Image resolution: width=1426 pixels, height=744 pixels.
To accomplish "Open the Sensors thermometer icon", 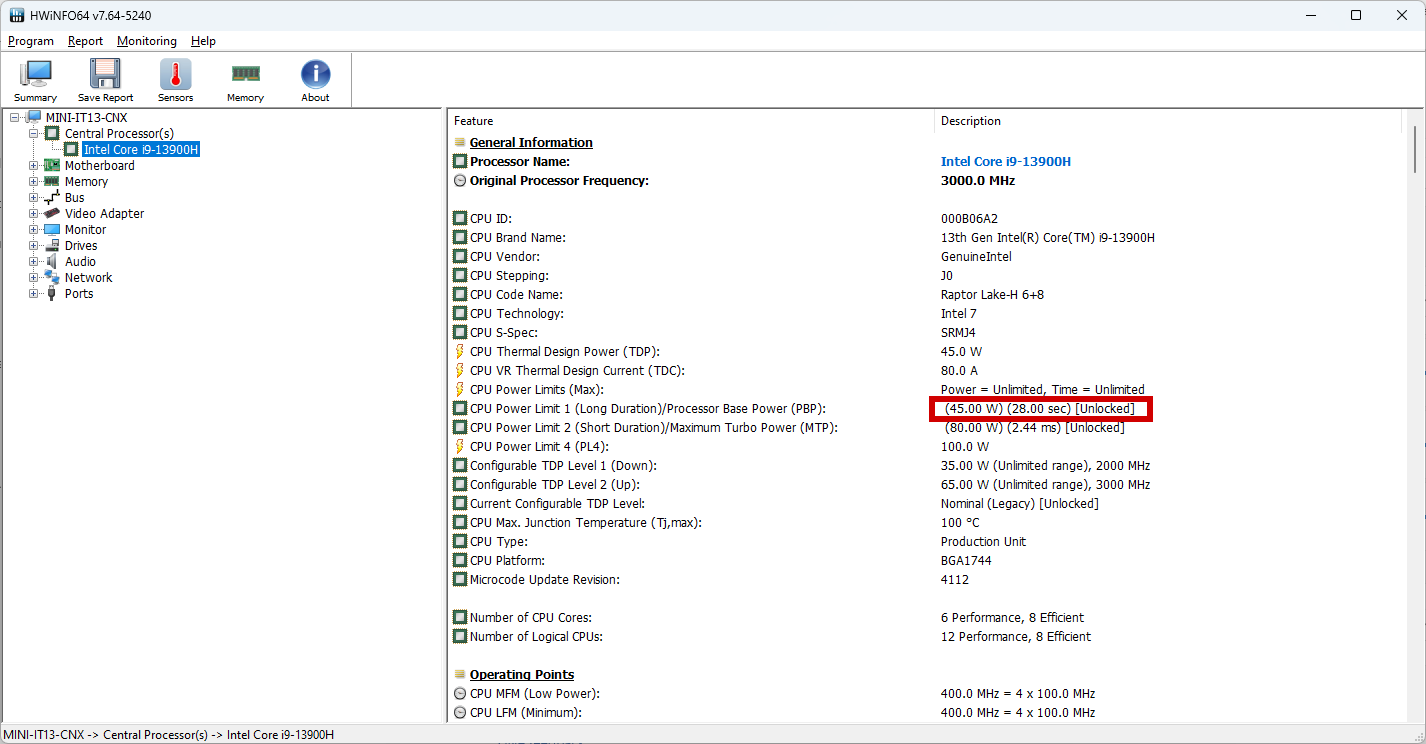I will (175, 75).
